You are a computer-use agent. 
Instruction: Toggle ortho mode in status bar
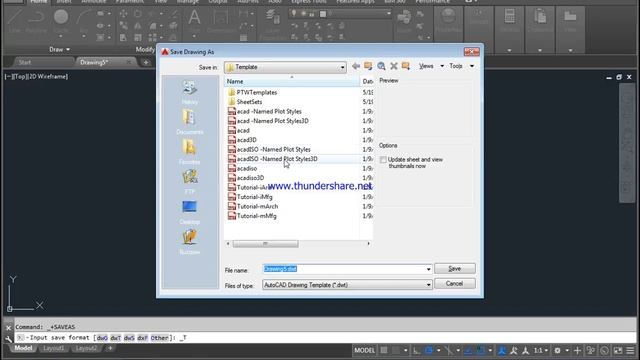coord(416,350)
